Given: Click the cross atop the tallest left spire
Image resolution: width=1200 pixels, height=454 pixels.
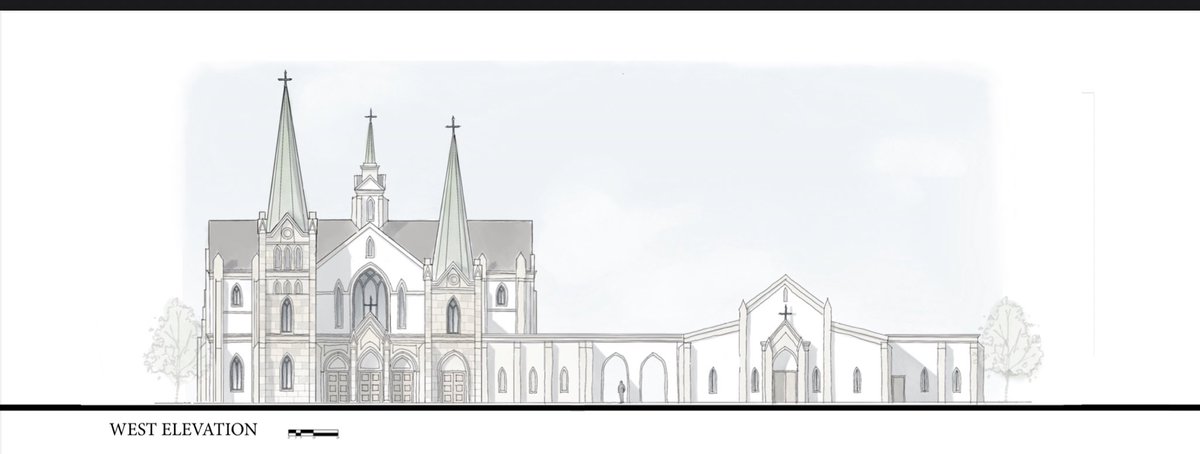Looking at the screenshot, I should [285, 78].
